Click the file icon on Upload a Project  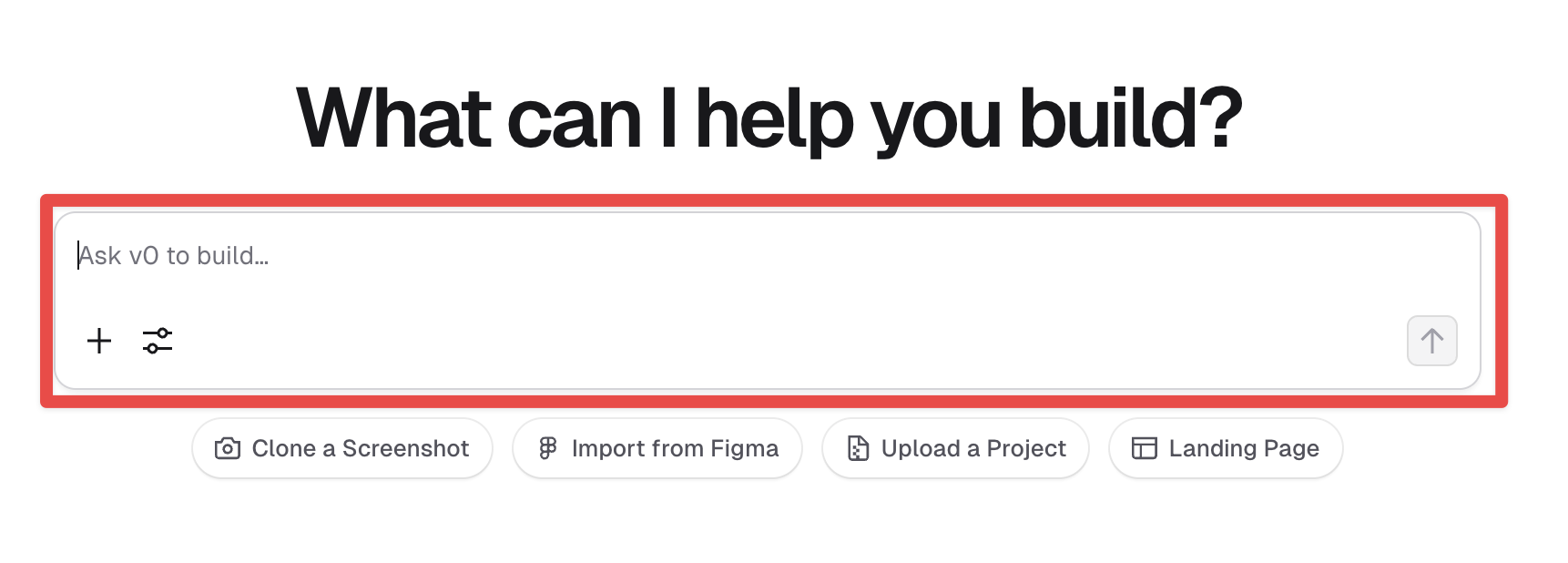pos(858,448)
